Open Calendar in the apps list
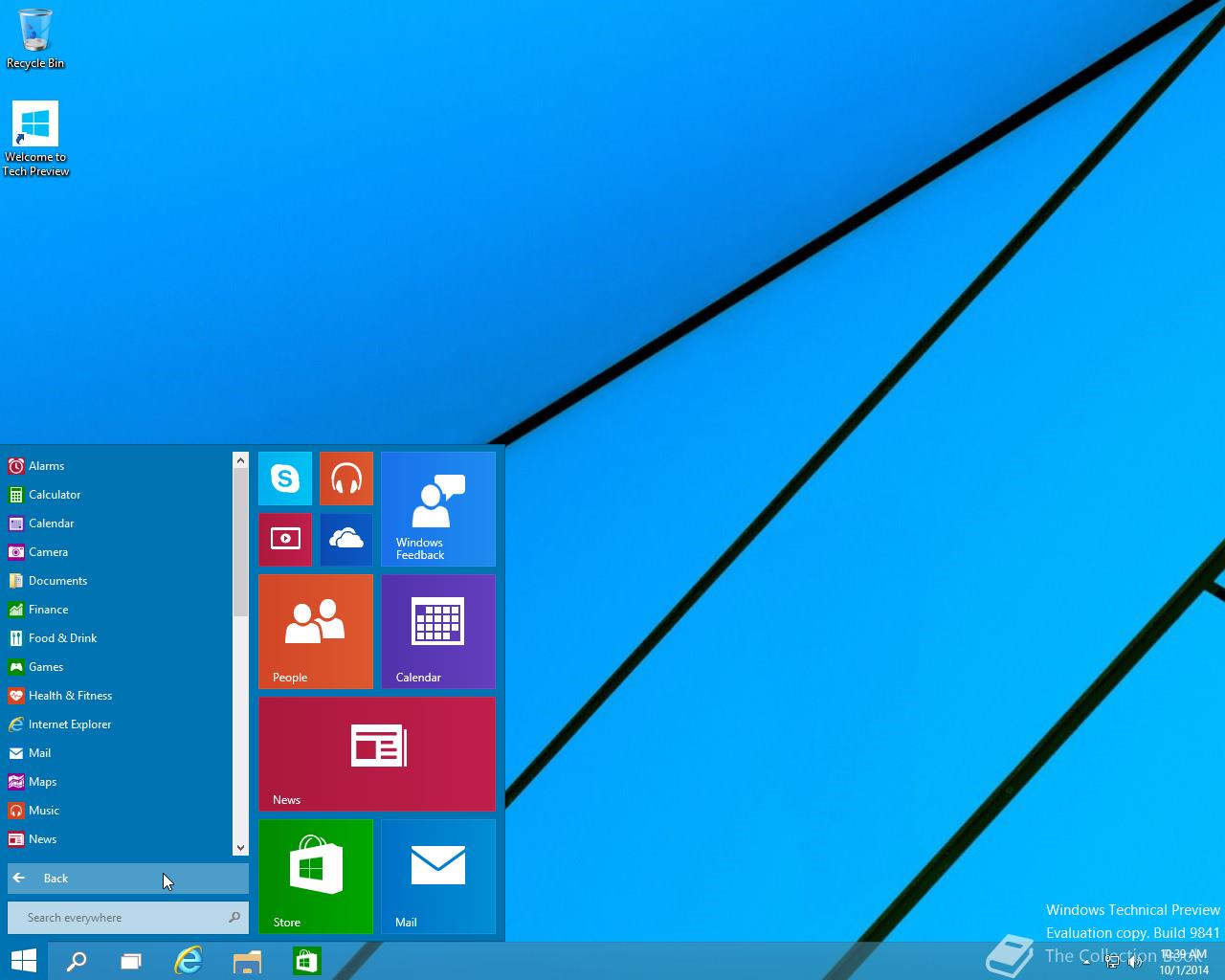1225x980 pixels. click(118, 523)
